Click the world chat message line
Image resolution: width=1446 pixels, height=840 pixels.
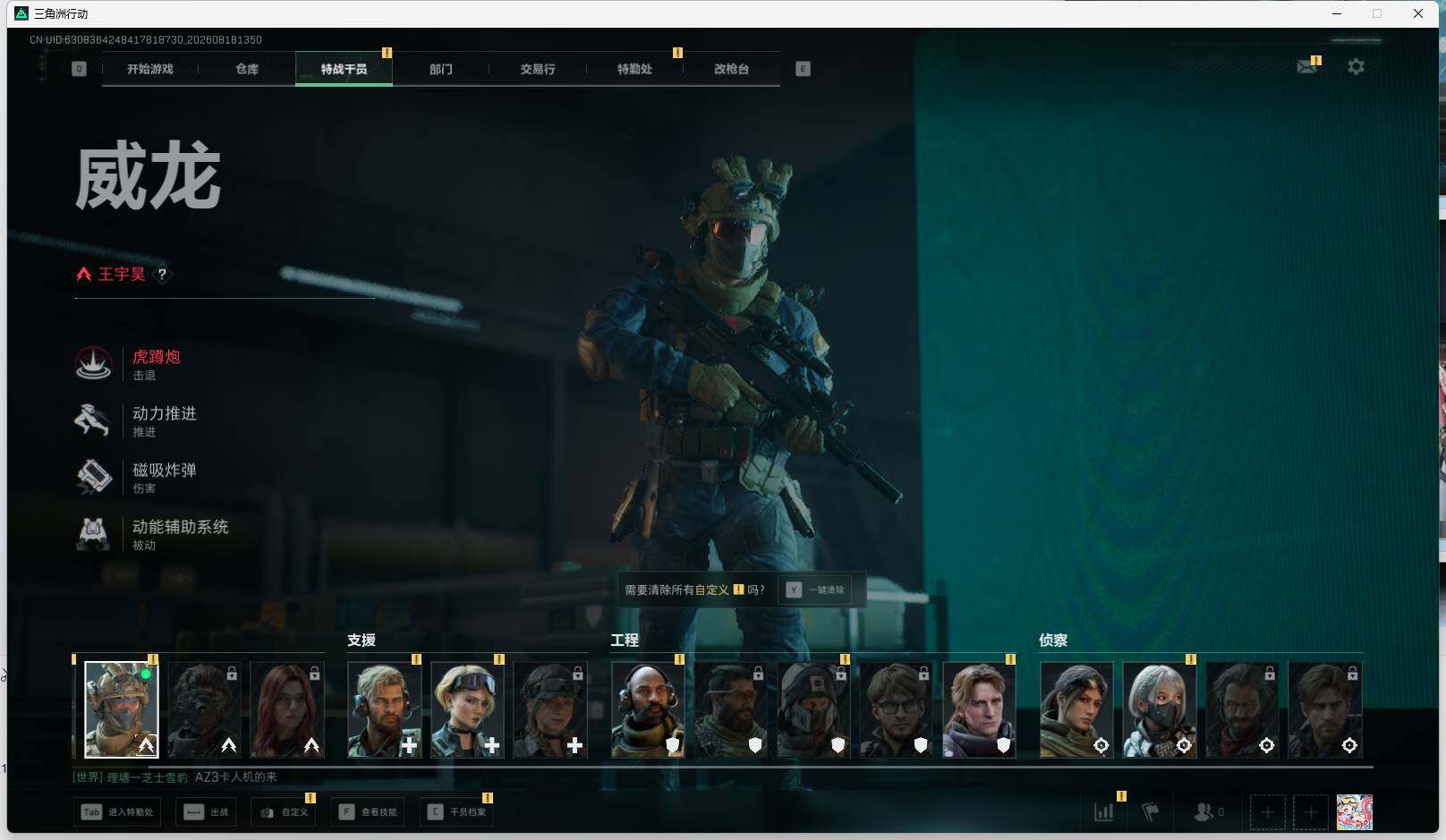174,777
